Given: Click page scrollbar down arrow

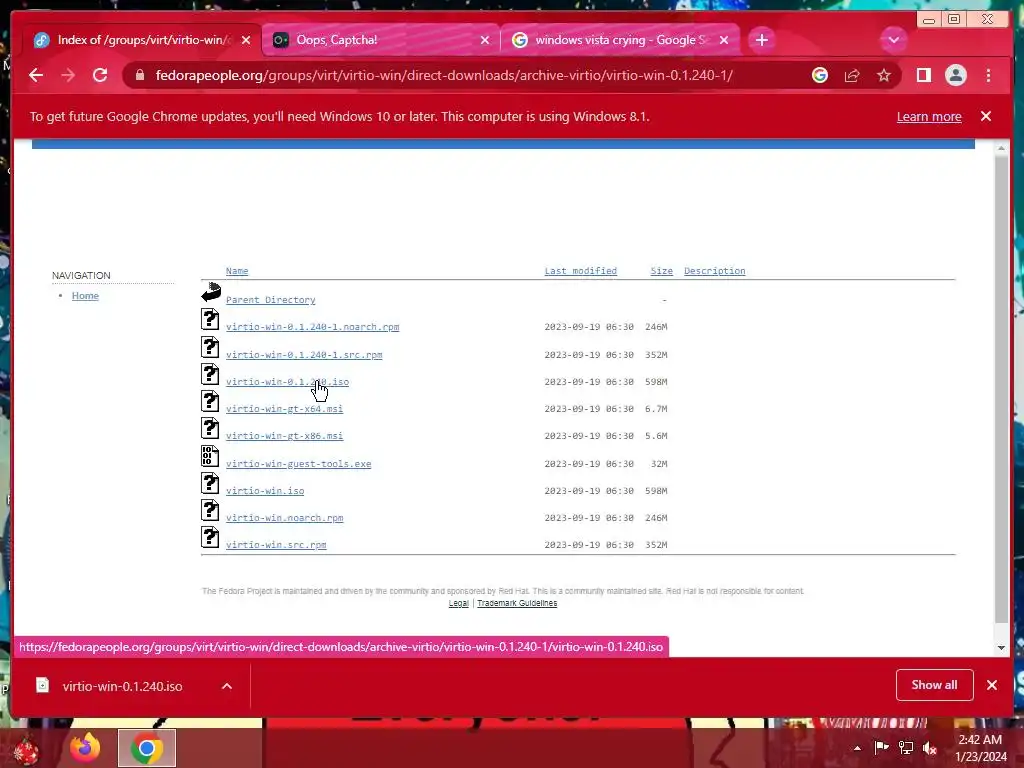Looking at the screenshot, I should click(x=1001, y=648).
